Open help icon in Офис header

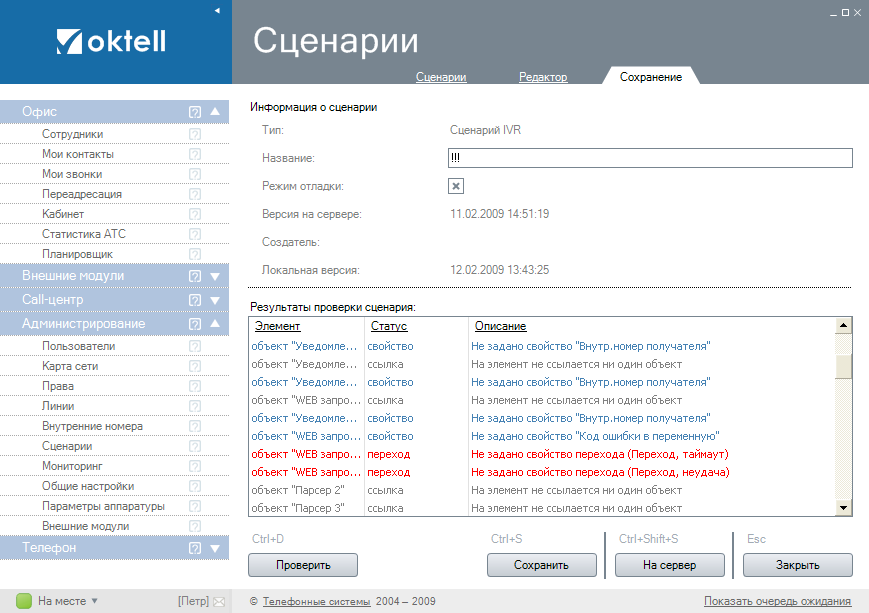pyautogui.click(x=195, y=112)
